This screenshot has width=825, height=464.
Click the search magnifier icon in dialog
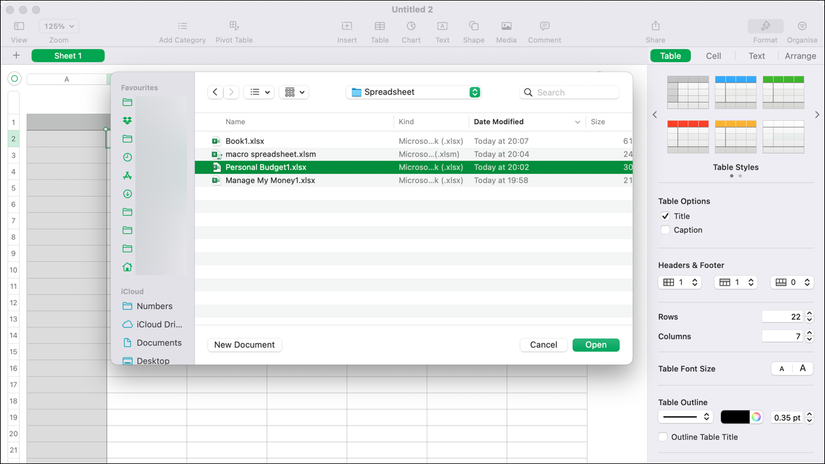click(x=528, y=93)
